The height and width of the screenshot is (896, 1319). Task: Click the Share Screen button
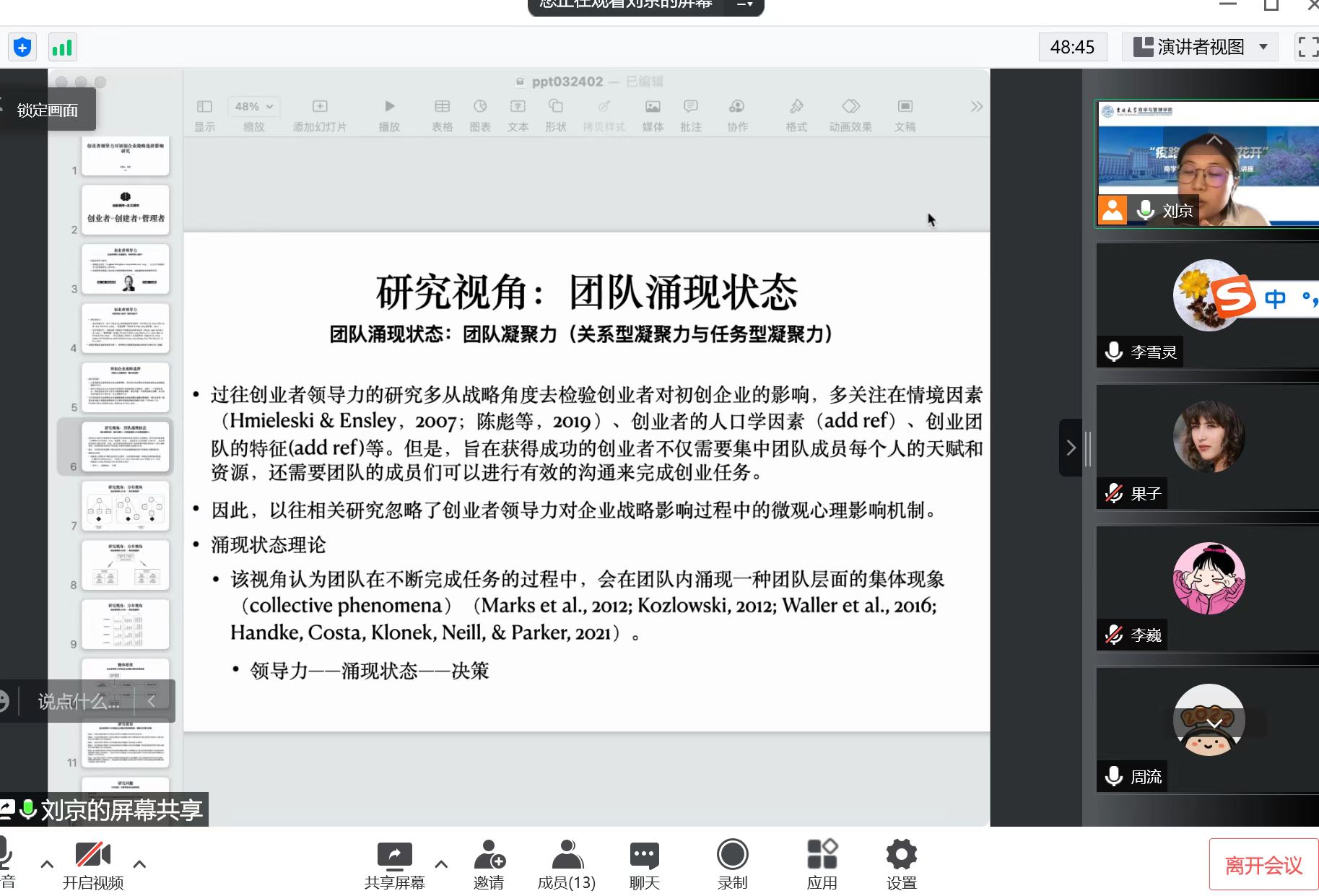(x=394, y=863)
